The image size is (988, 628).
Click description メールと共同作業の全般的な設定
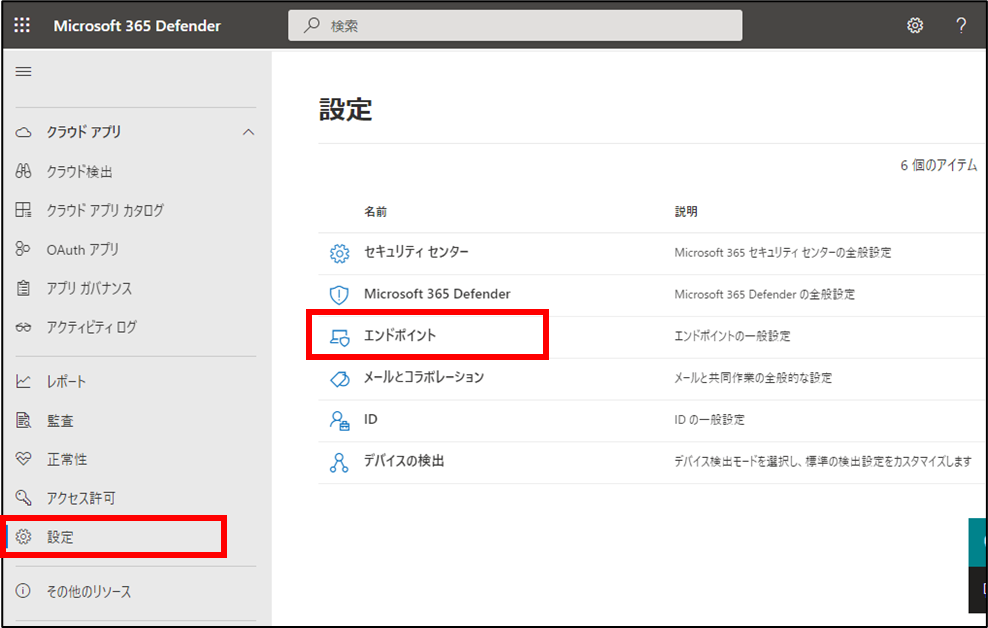pos(753,378)
